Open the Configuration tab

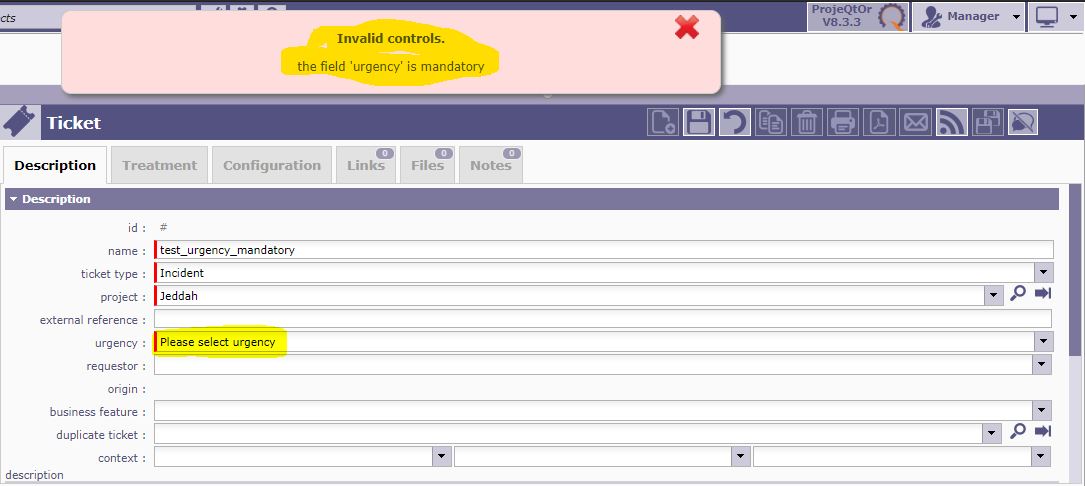[x=272, y=165]
